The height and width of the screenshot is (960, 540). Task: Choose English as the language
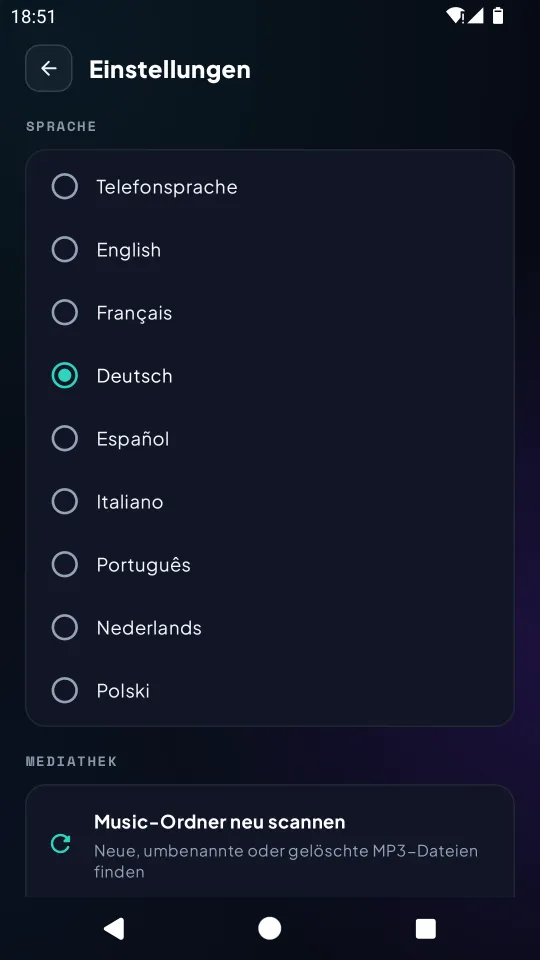269,250
